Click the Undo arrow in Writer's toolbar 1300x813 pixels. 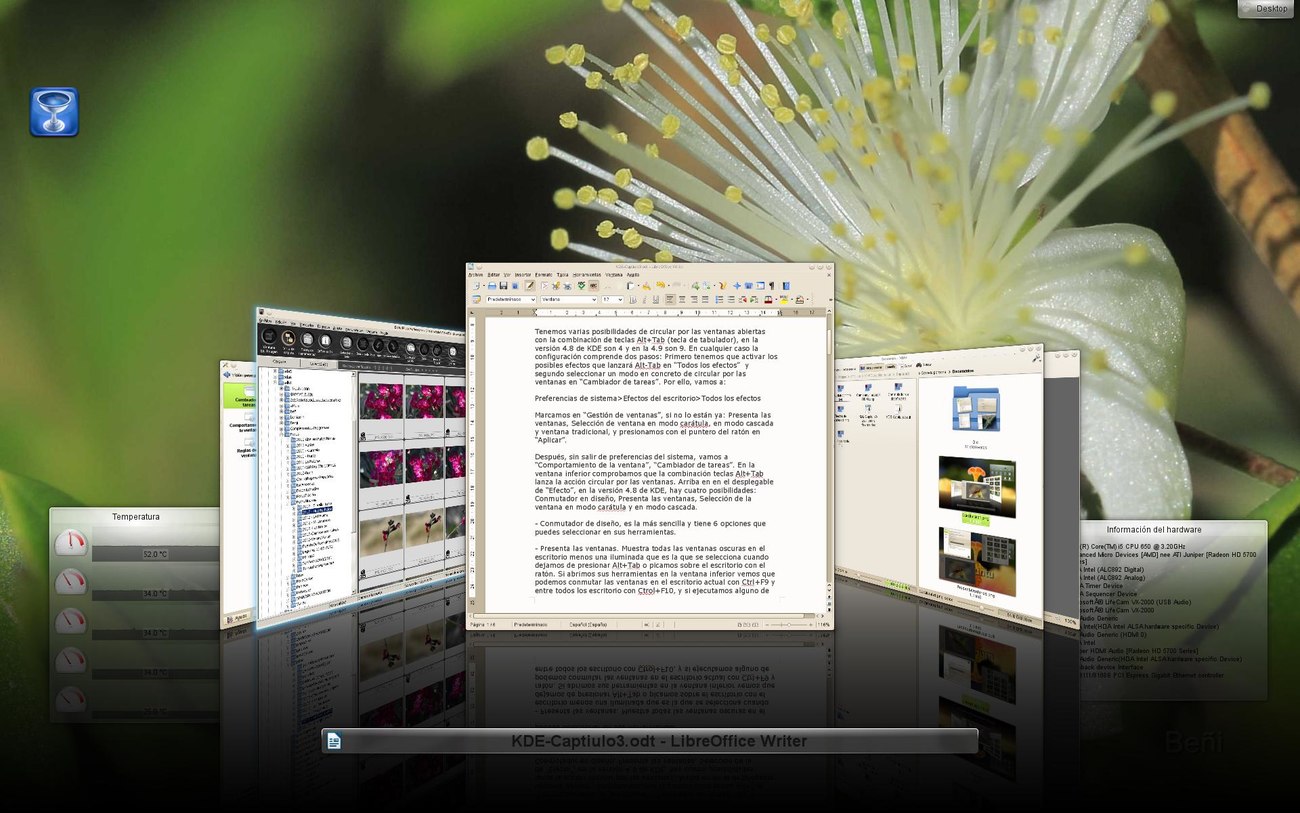click(661, 285)
